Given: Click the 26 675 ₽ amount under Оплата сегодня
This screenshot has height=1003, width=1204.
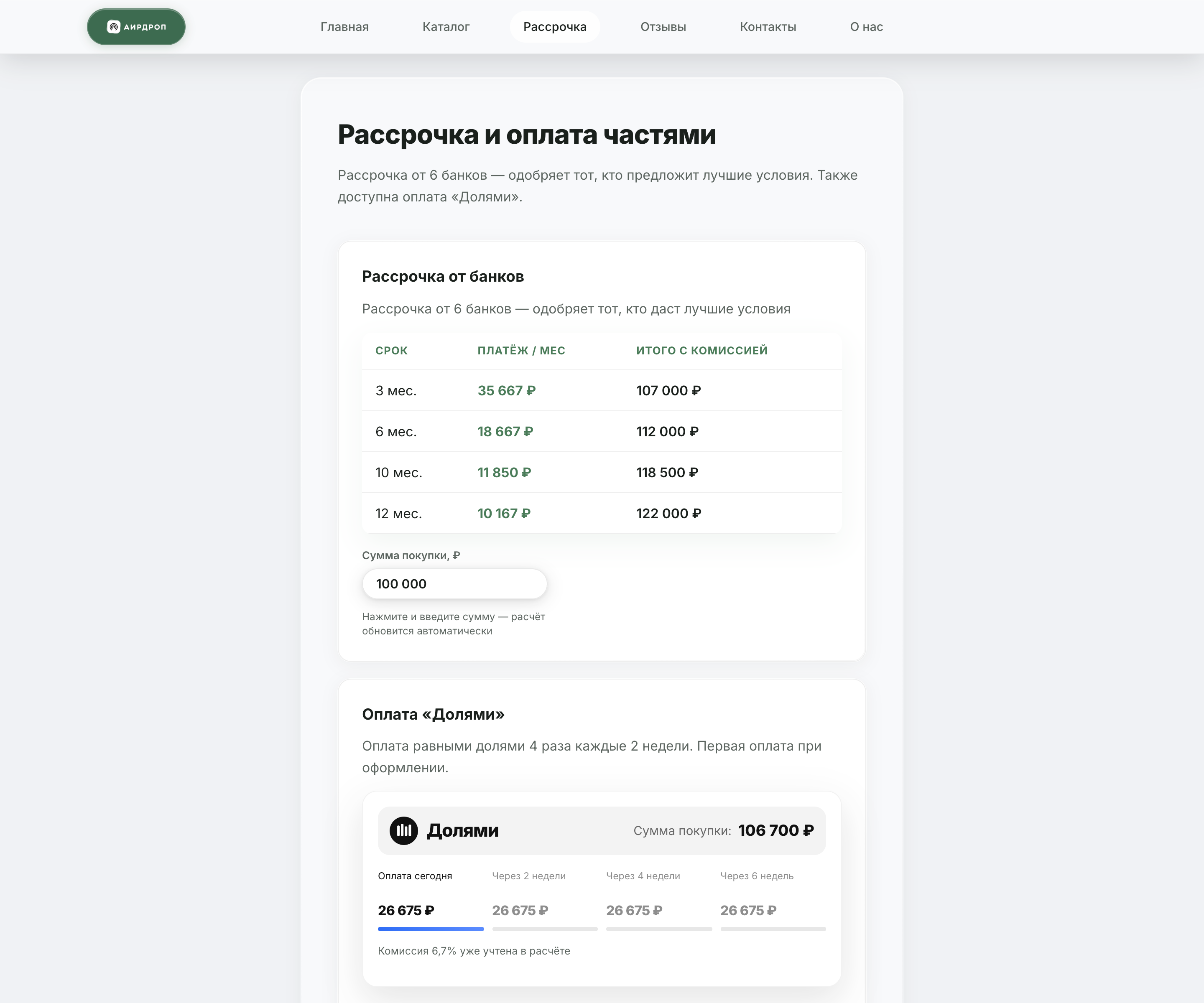Looking at the screenshot, I should click(x=406, y=911).
